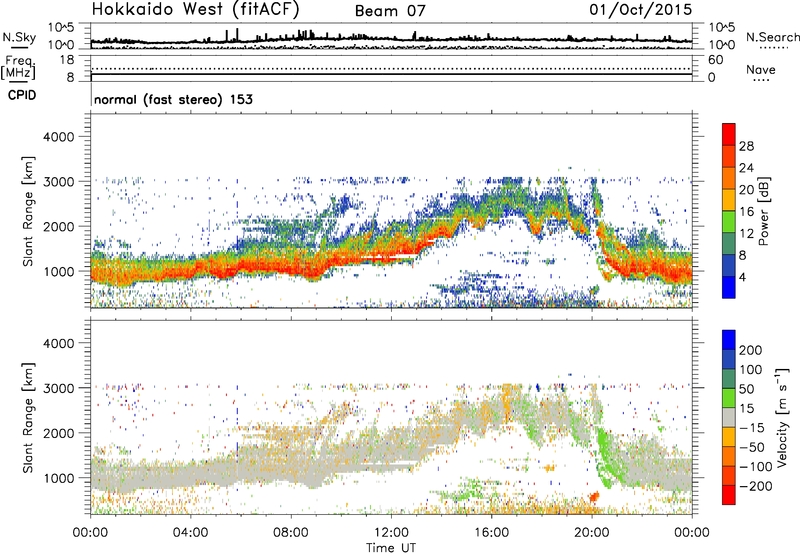The image size is (800, 554).
Task: Click the "50" value on Velocity colorbar
Action: coord(746,389)
